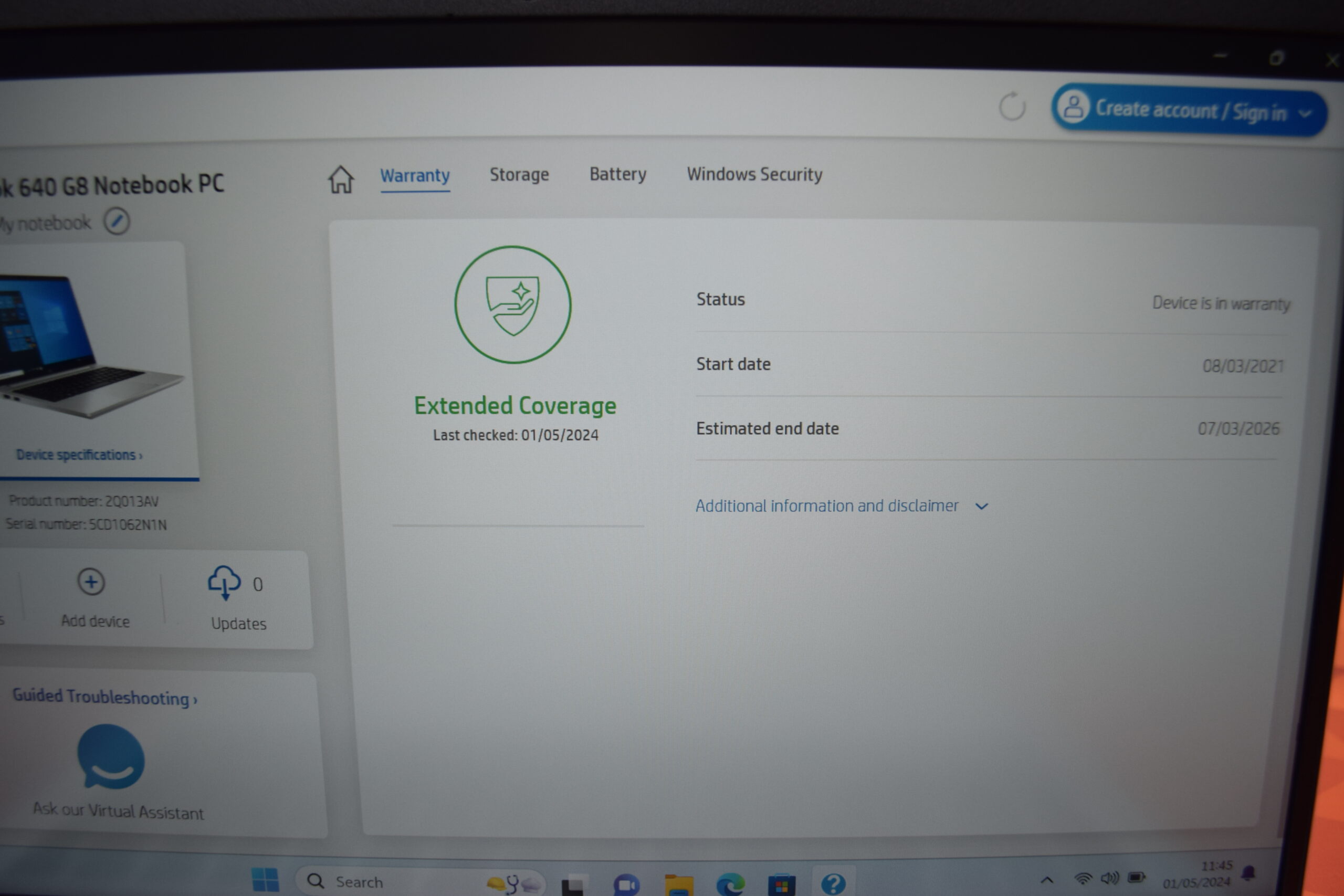Viewport: 1344px width, 896px height.
Task: Open the taskbar clock and date
Action: [x=1197, y=875]
